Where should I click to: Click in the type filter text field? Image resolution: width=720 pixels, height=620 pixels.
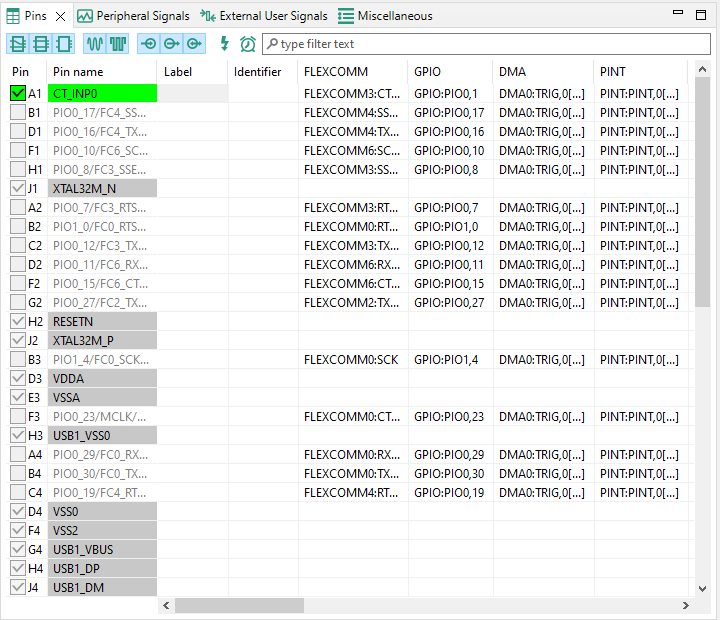click(x=486, y=44)
